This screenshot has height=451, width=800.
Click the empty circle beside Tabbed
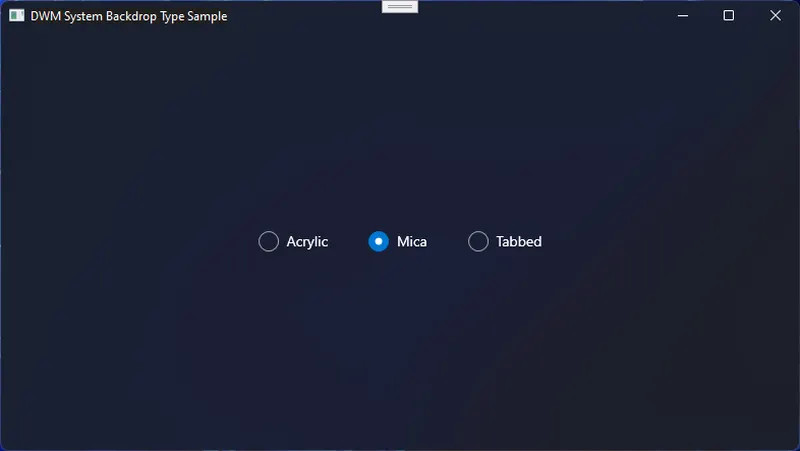[478, 241]
